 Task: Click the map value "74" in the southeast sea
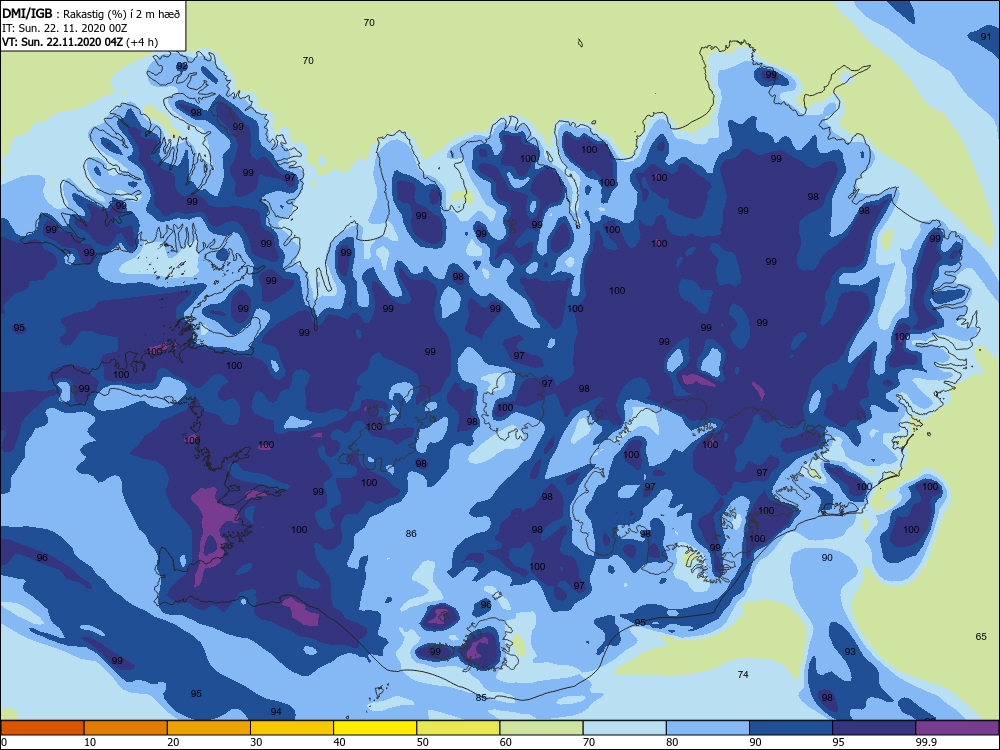point(743,674)
